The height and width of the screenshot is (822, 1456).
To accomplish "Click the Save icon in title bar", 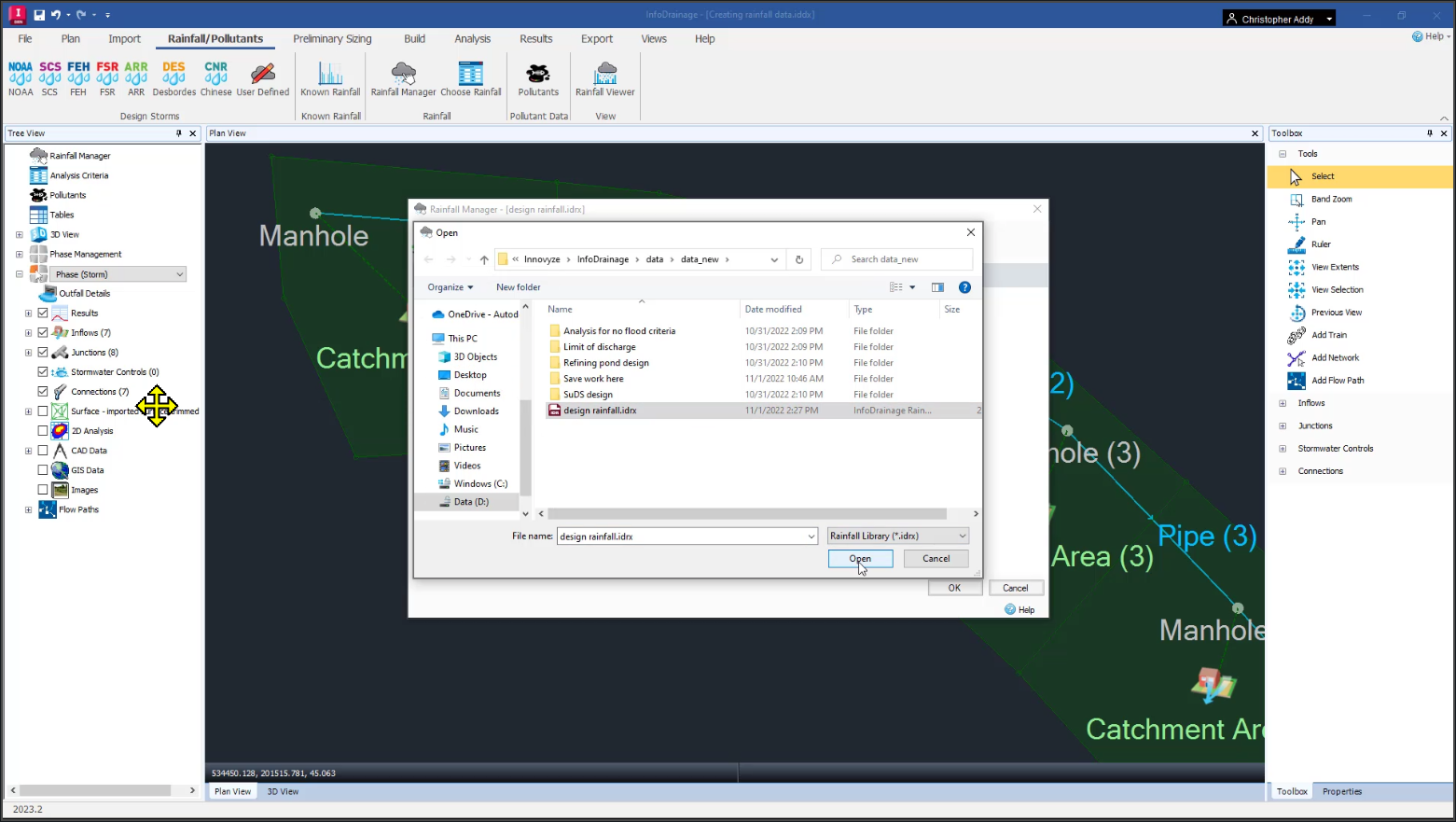I will (39, 15).
